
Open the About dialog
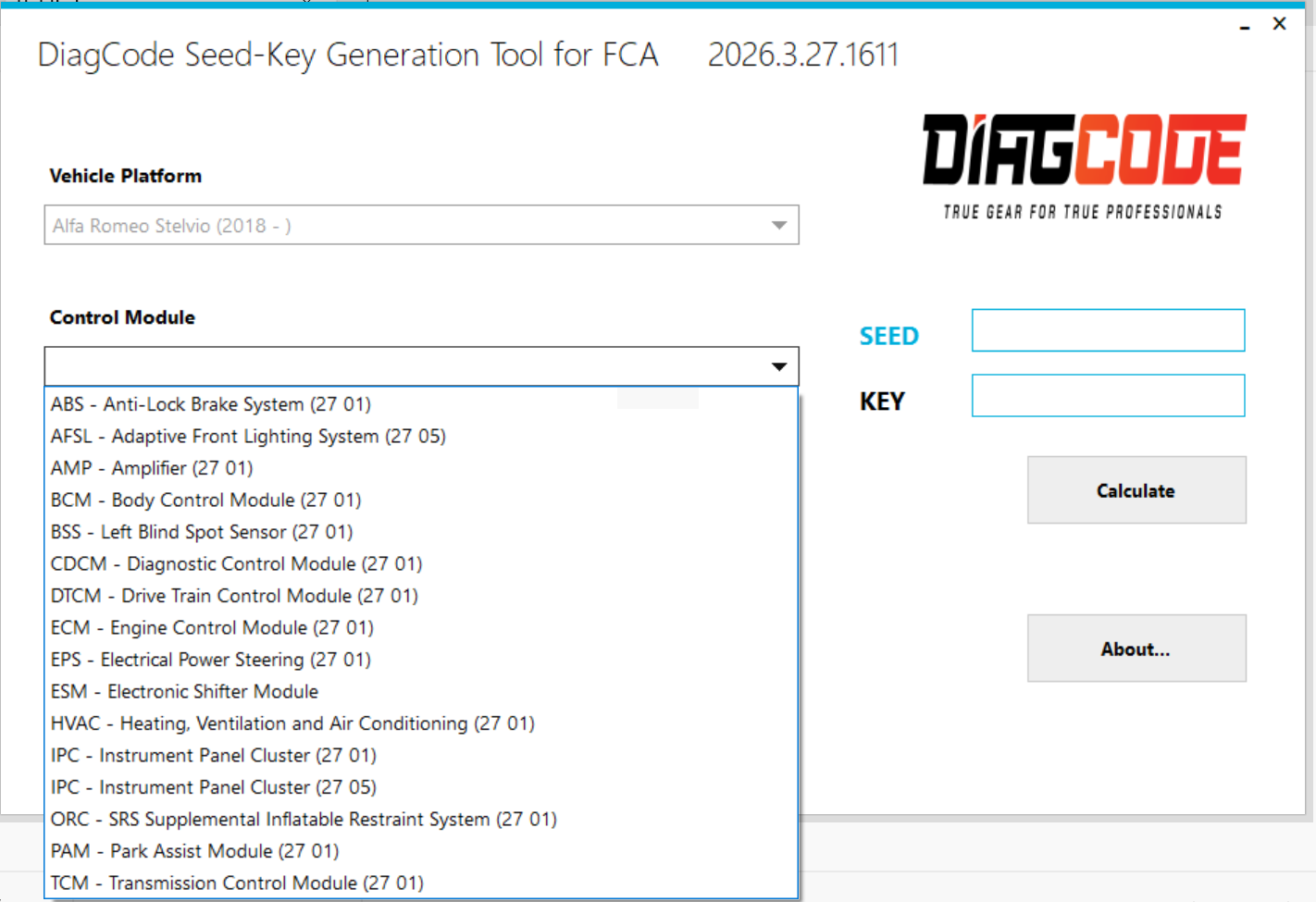1136,649
